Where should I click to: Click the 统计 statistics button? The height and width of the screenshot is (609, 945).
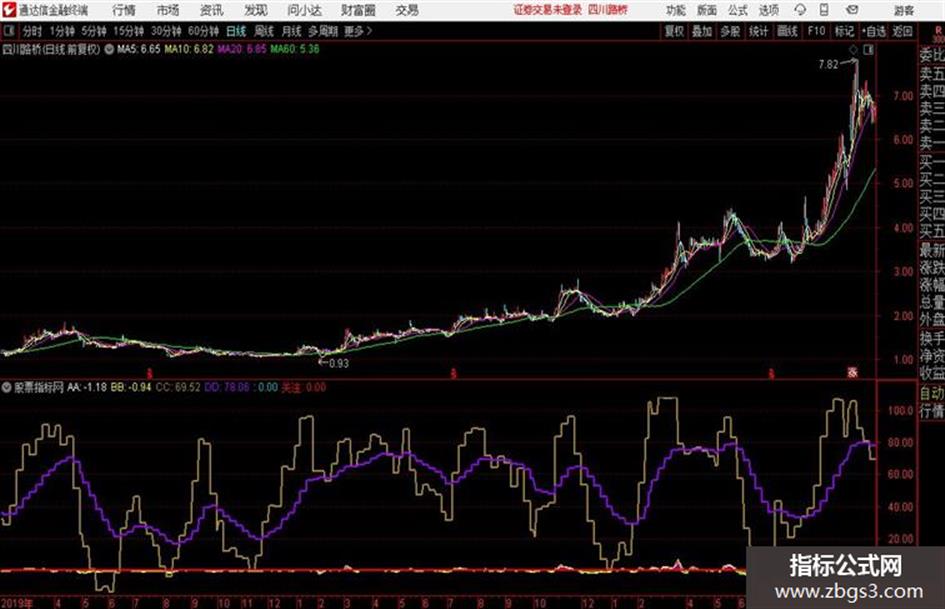point(759,31)
